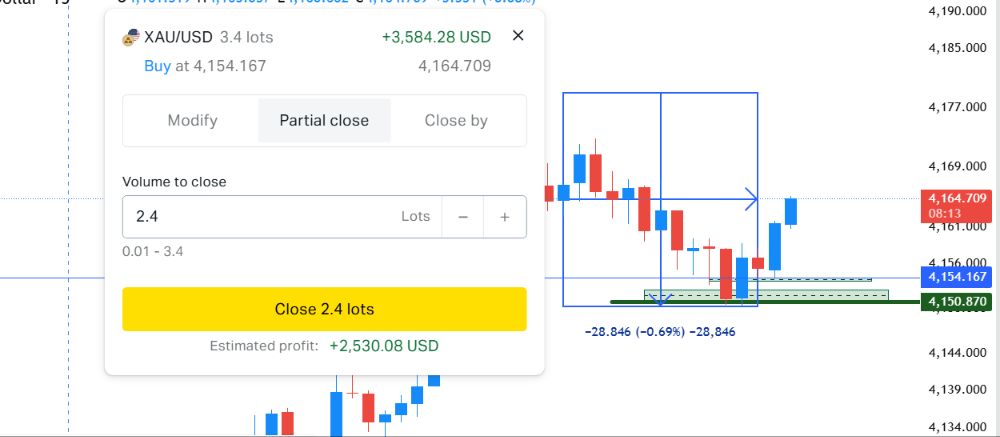Switch to the Modify tab
1000x437 pixels.
point(193,121)
